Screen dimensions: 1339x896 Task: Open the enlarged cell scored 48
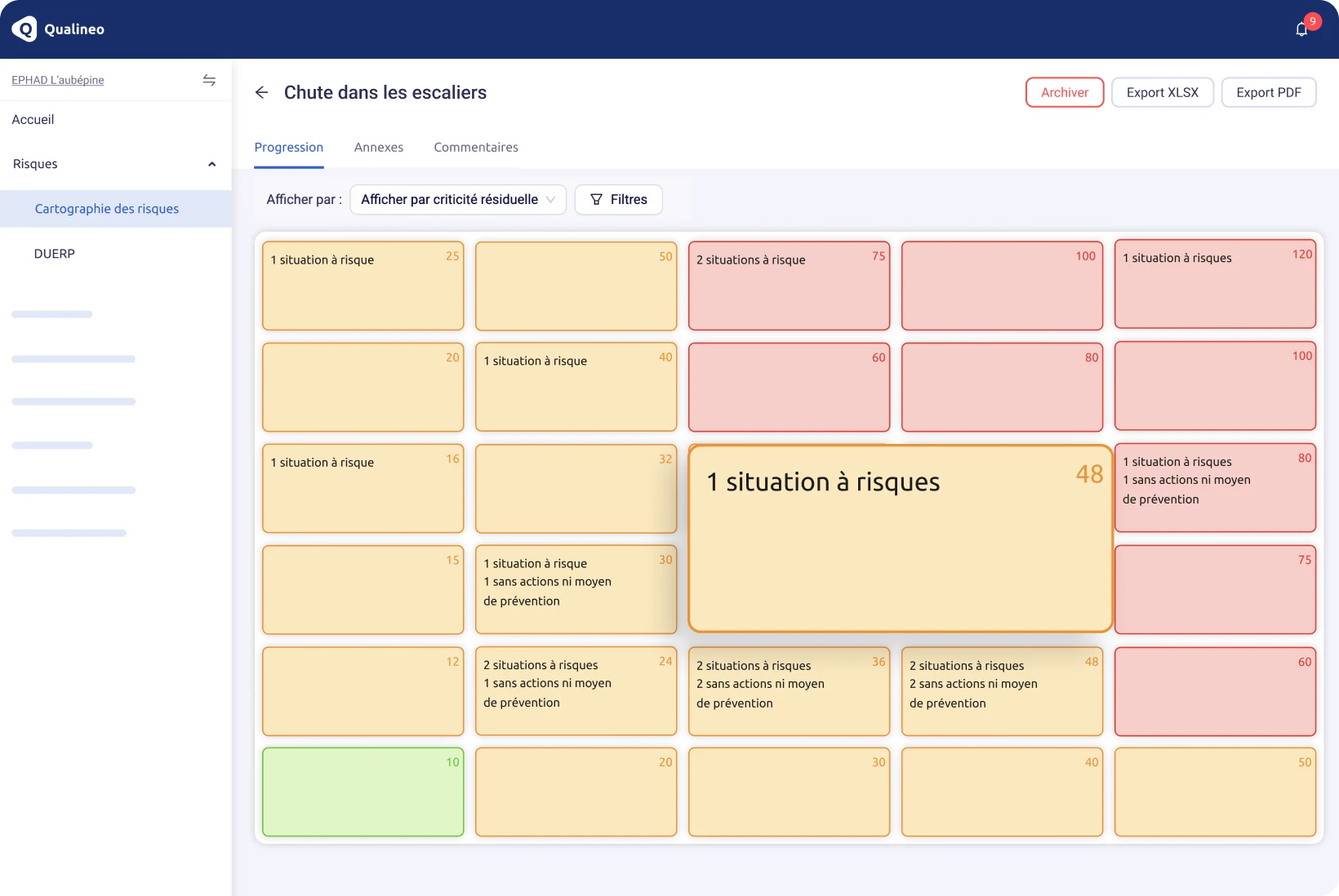click(x=901, y=539)
